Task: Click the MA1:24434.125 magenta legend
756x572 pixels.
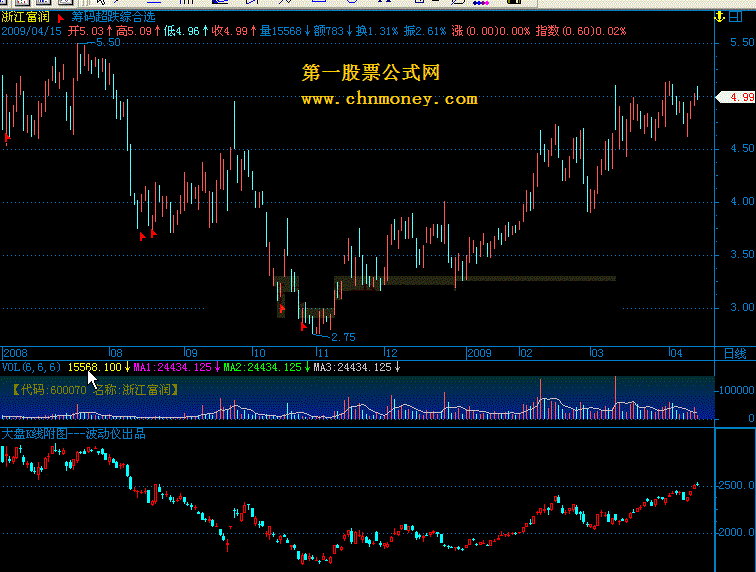Action: 172,368
